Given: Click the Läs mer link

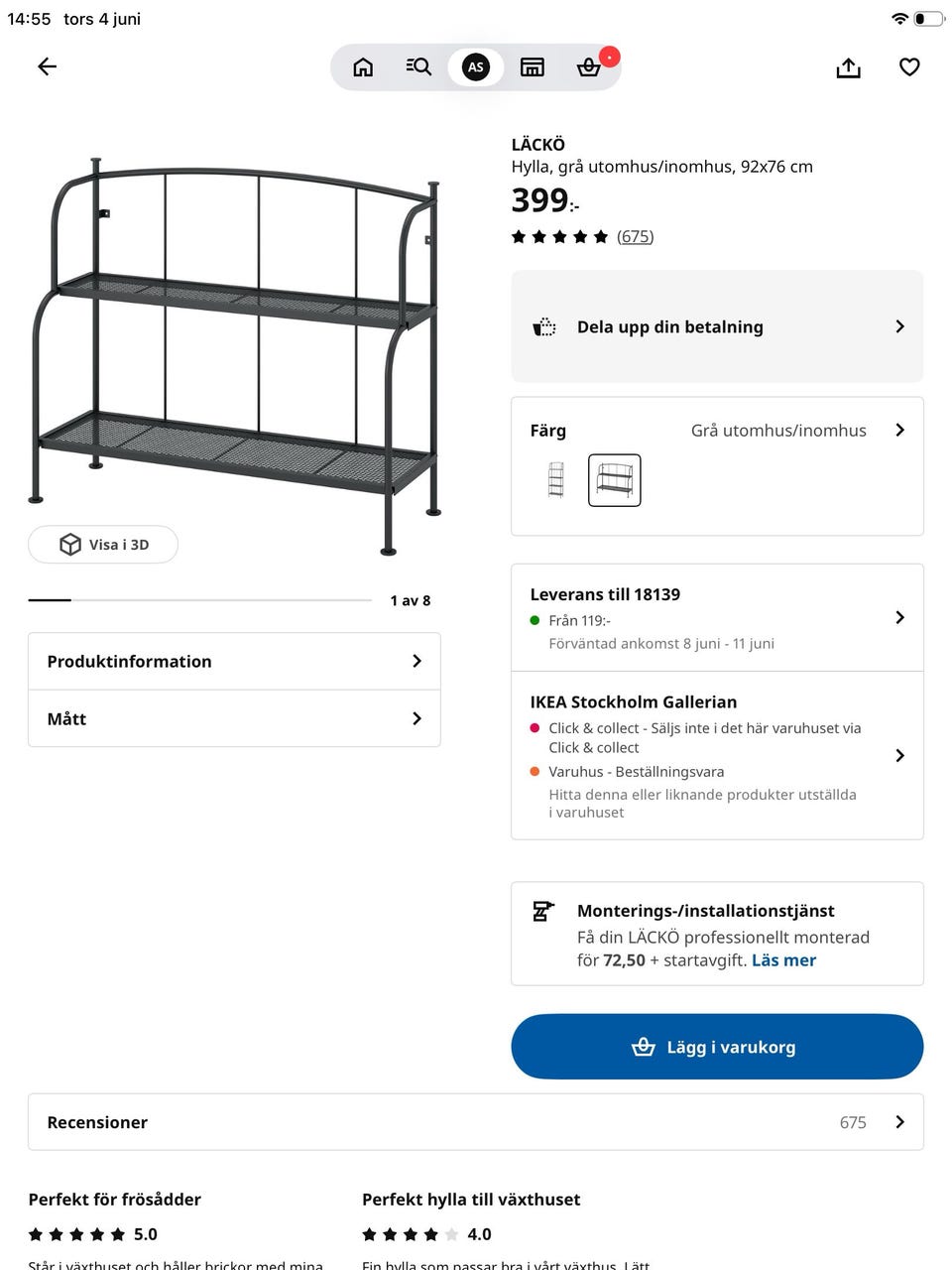Looking at the screenshot, I should [783, 960].
